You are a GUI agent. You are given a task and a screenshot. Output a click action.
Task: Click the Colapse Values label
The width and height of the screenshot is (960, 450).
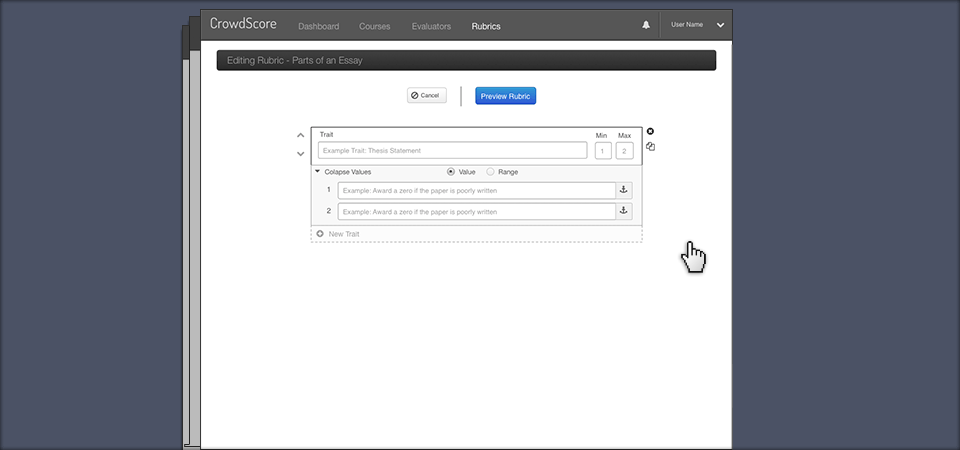click(x=348, y=172)
